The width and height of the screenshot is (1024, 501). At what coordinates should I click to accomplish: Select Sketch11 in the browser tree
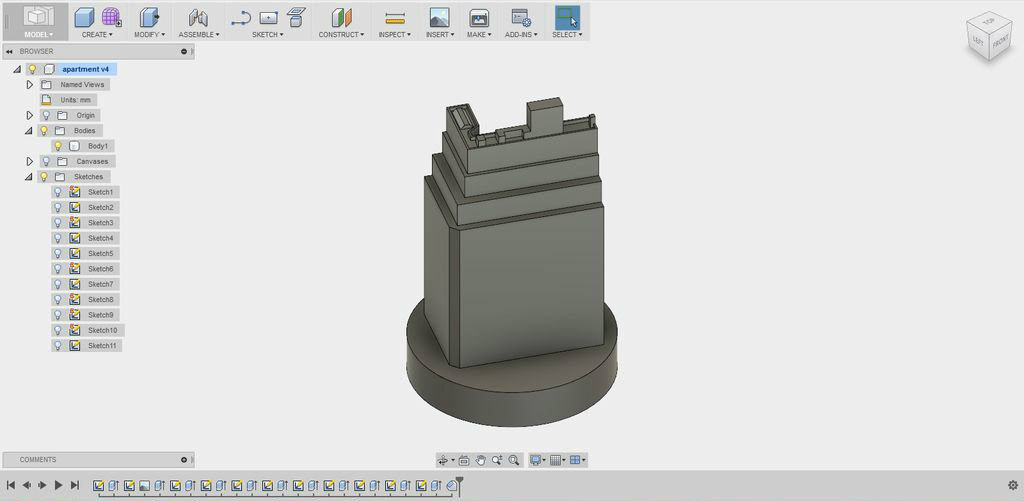(x=102, y=346)
